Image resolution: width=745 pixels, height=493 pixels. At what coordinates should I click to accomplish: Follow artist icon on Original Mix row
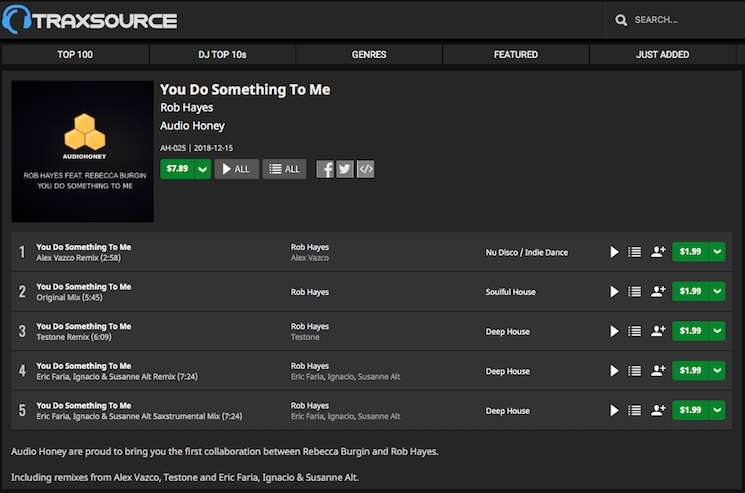658,291
